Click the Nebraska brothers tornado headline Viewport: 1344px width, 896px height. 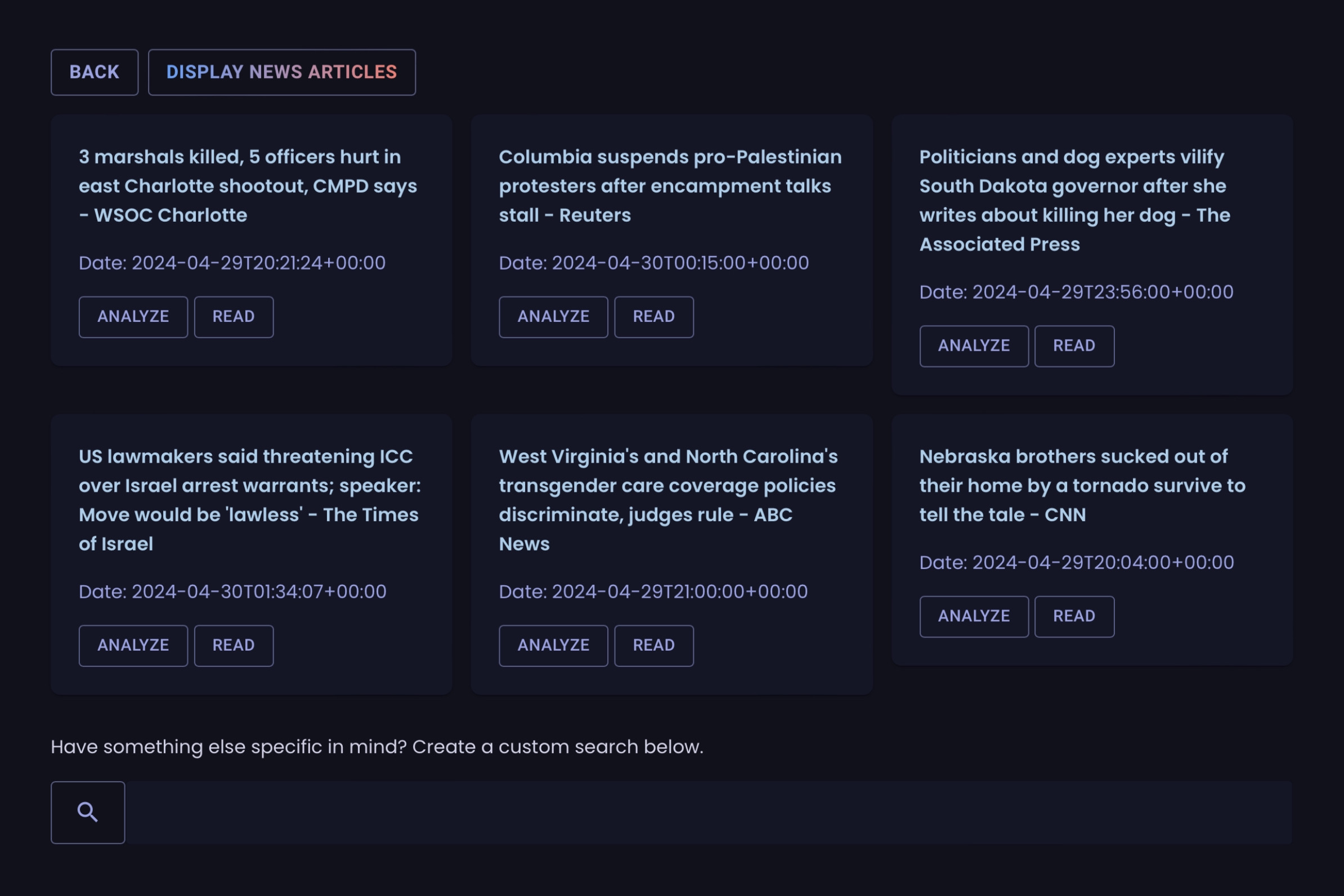point(1081,485)
